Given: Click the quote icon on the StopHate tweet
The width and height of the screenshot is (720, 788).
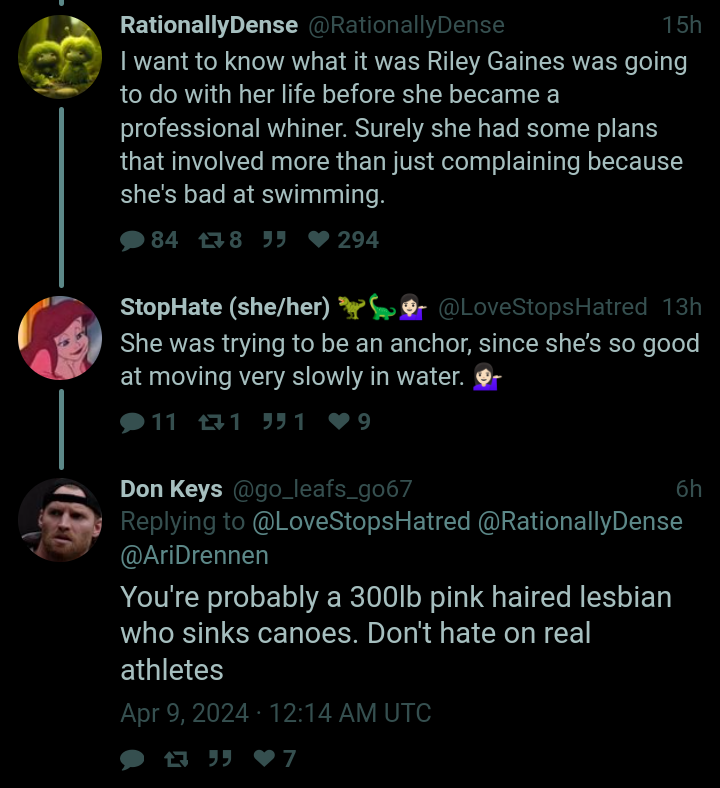Looking at the screenshot, I should (x=274, y=422).
